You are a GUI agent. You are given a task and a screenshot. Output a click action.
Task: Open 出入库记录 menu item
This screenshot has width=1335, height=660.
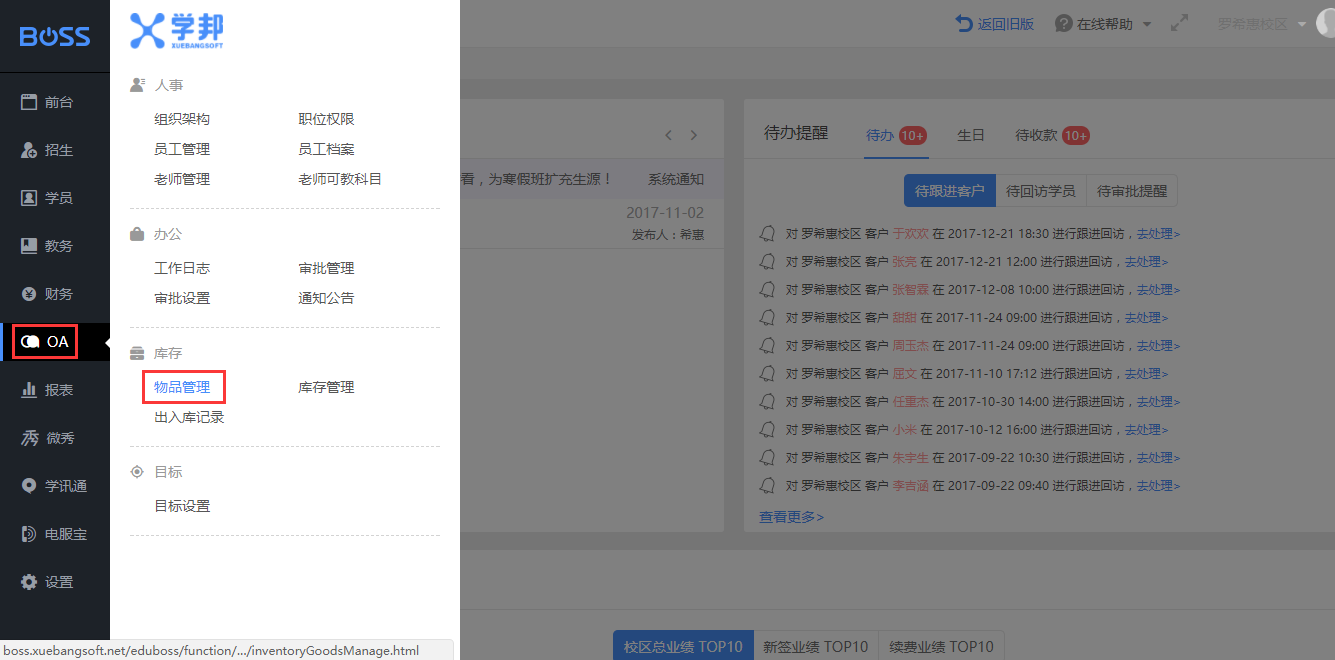(189, 417)
